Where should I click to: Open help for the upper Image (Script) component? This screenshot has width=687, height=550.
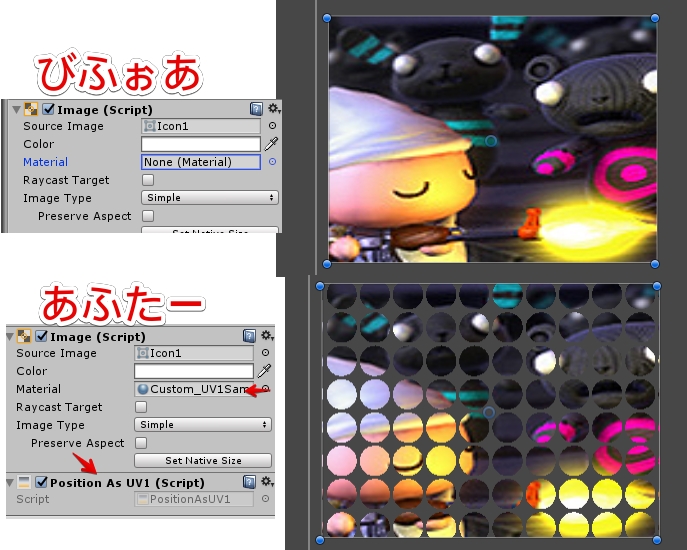(x=256, y=109)
